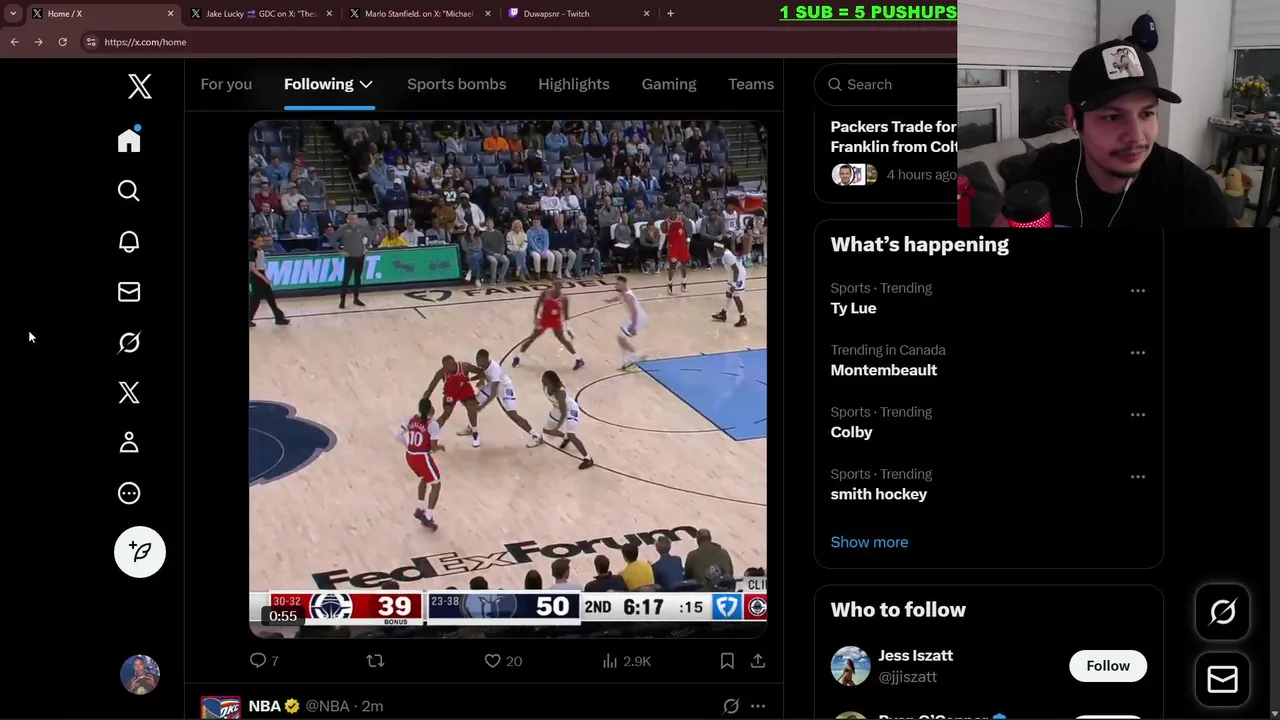1280x720 pixels.
Task: Go back in browser
Action: [x=14, y=42]
